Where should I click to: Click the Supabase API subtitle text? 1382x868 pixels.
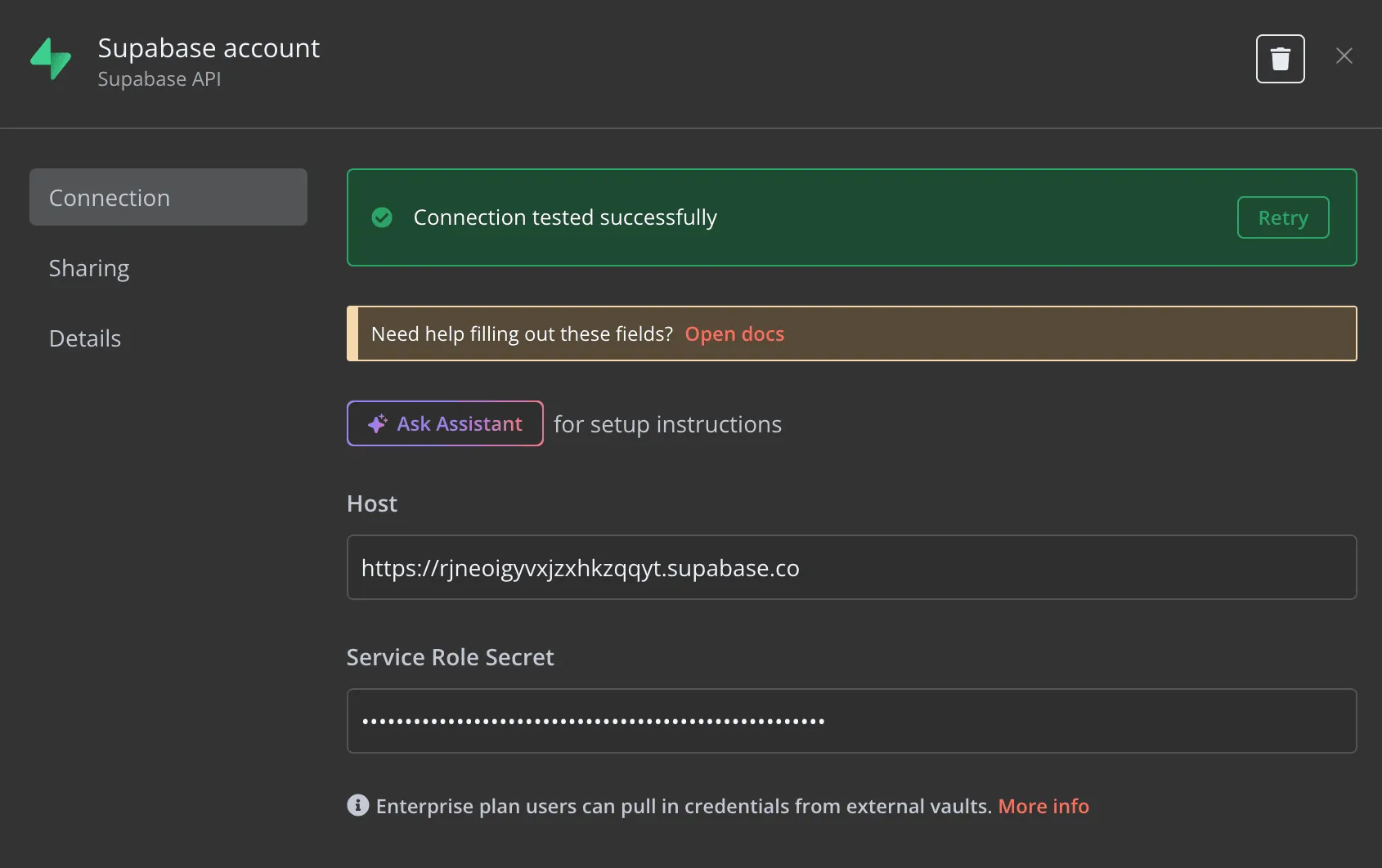(x=159, y=79)
